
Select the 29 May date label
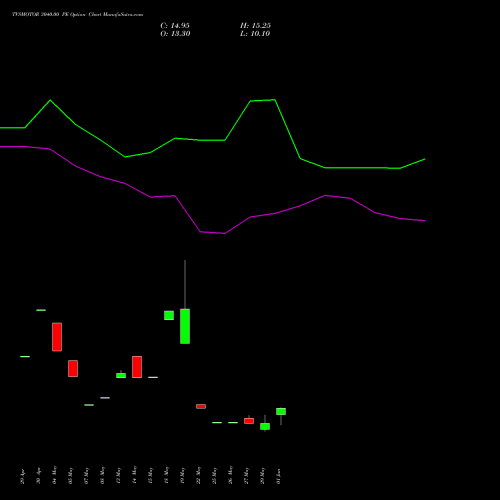tap(263, 475)
